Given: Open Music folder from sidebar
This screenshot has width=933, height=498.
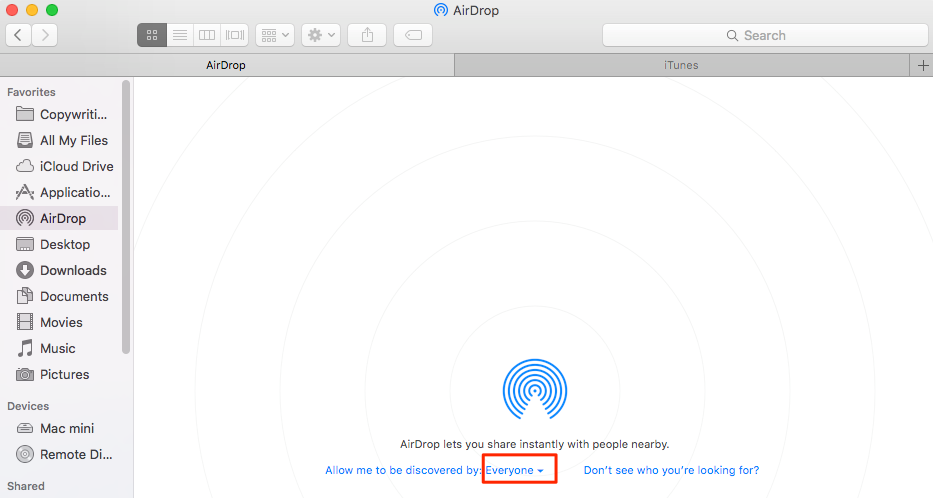Looking at the screenshot, I should (x=61, y=348).
